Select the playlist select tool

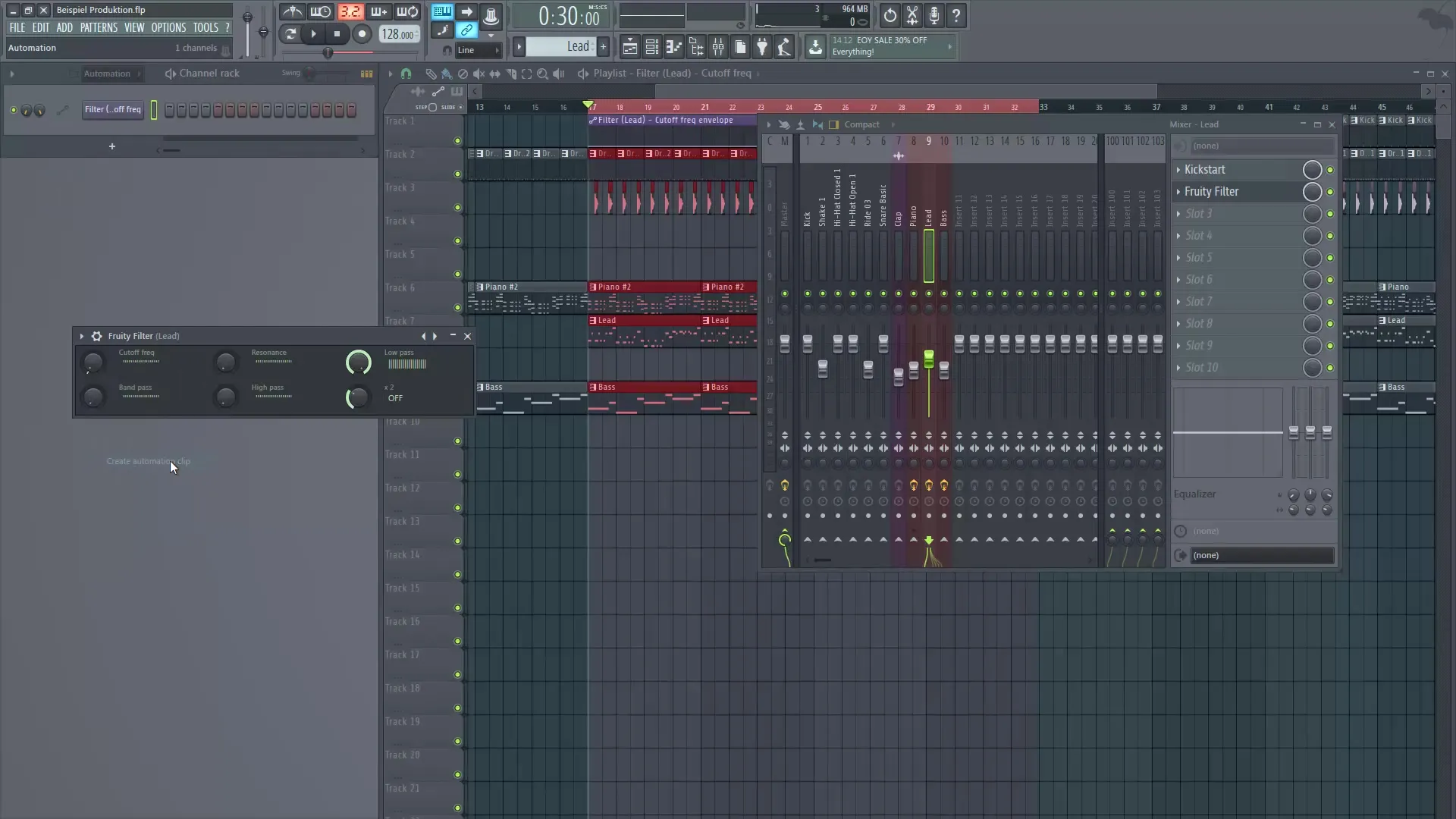coord(526,74)
